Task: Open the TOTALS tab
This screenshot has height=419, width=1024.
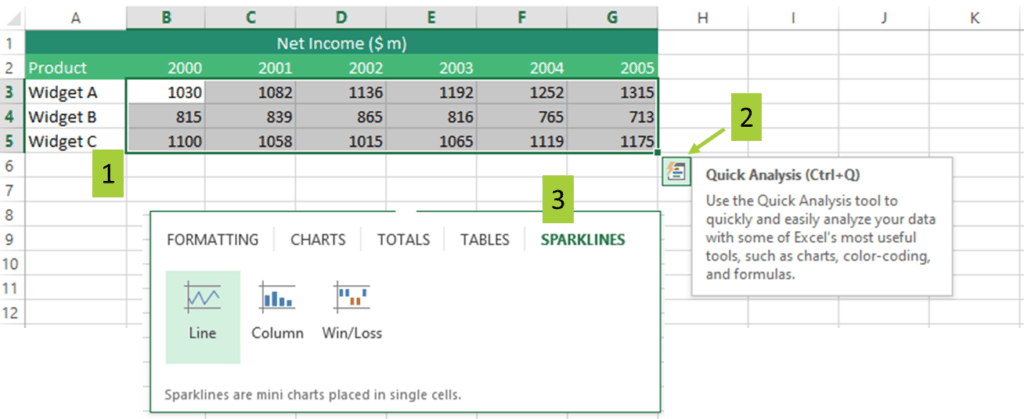Action: 404,240
